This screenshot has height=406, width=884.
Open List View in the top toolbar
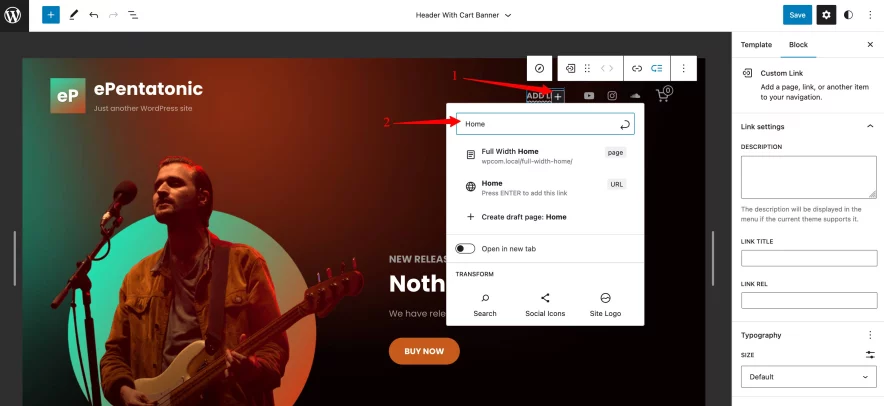click(x=133, y=15)
